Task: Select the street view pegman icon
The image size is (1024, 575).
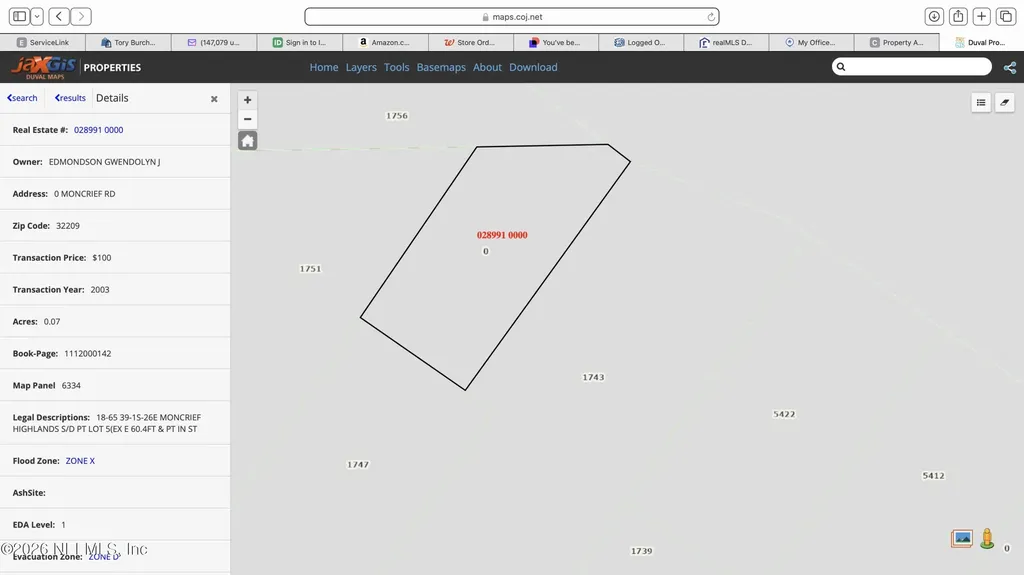Action: pos(987,538)
